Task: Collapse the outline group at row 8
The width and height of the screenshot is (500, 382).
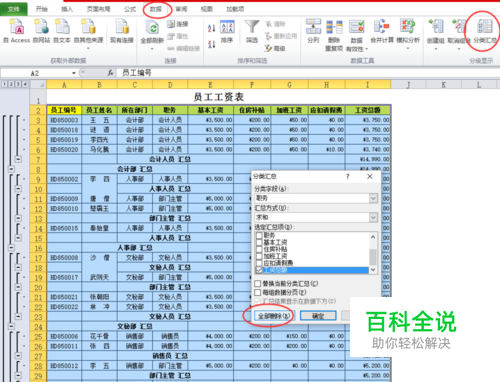Action: [11, 169]
